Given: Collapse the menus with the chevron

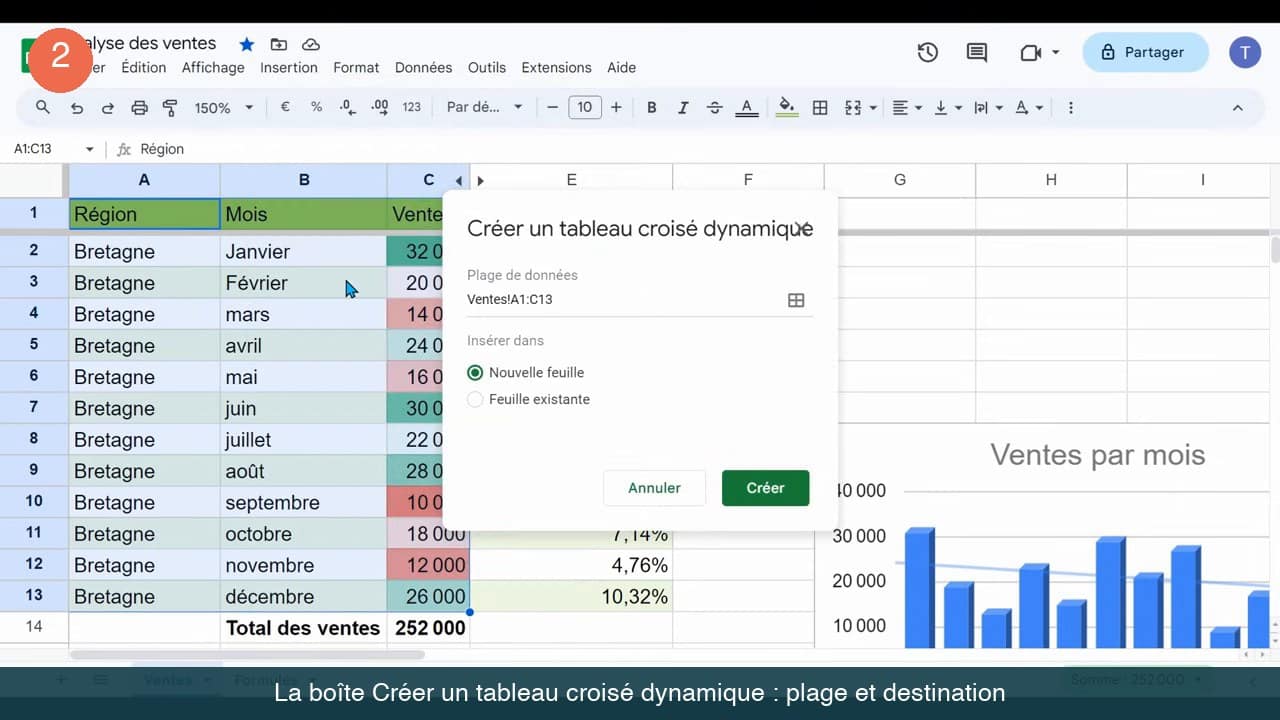Looking at the screenshot, I should (x=1237, y=107).
